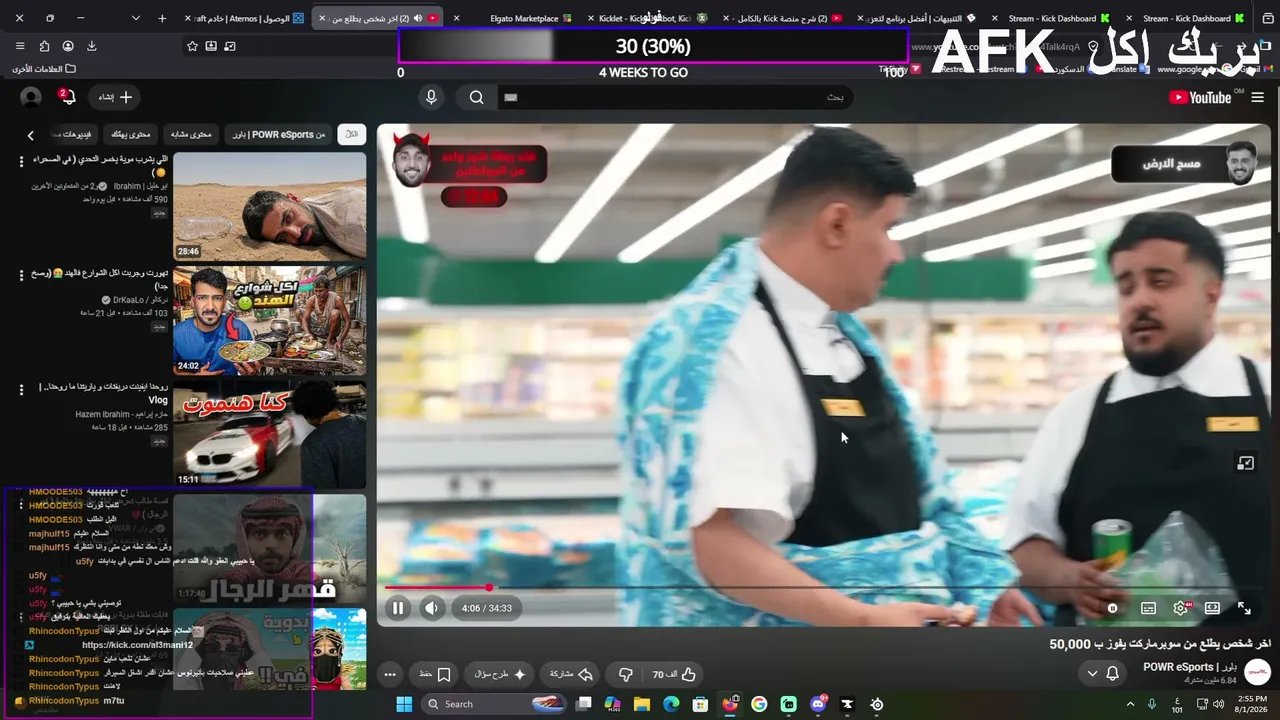The width and height of the screenshot is (1280, 720).
Task: Submit search with magnifier button
Action: [x=476, y=97]
